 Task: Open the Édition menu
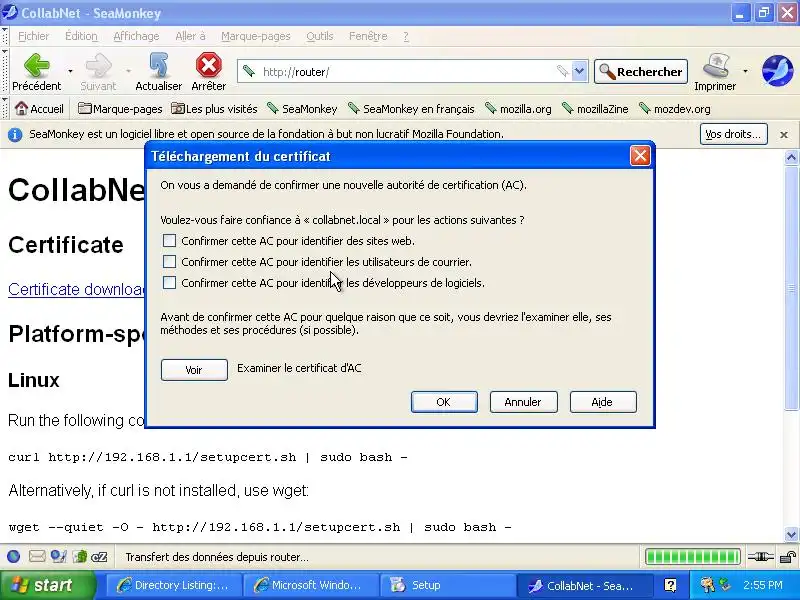81,36
